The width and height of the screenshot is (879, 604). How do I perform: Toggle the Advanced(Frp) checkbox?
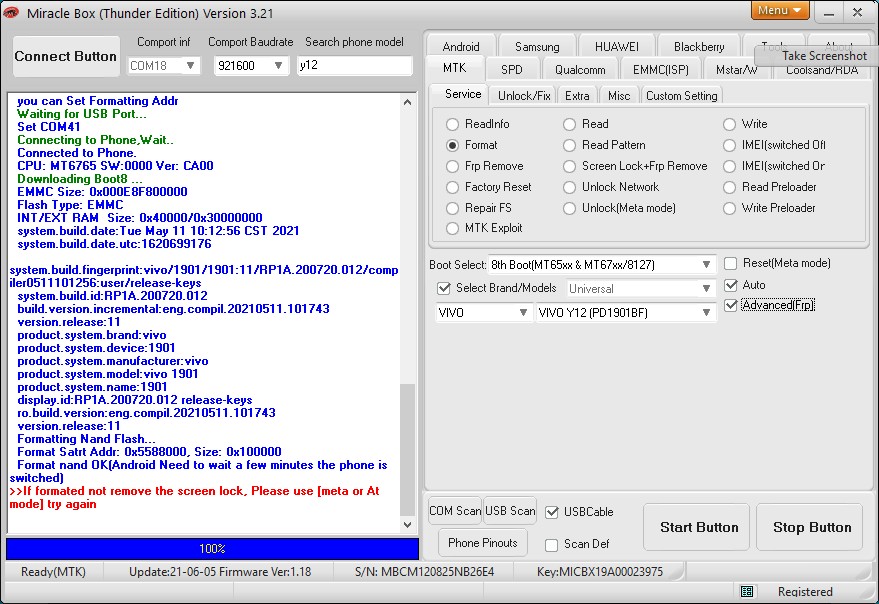click(730, 305)
